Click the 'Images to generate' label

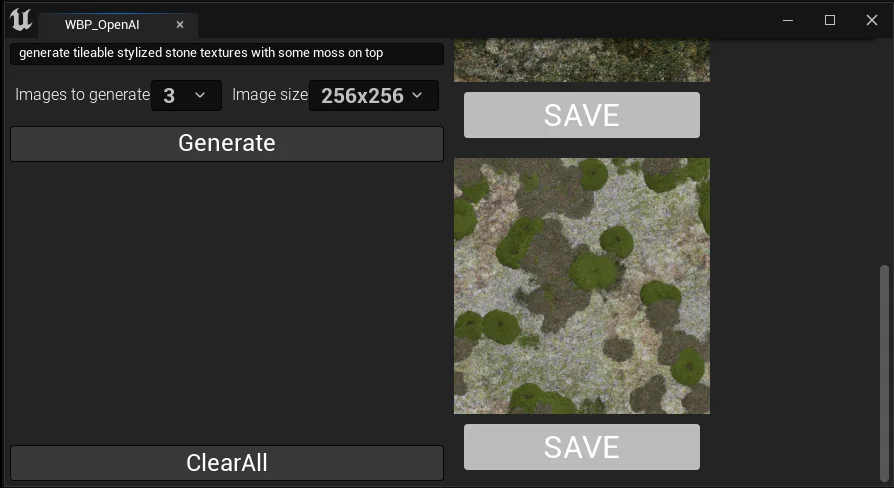pyautogui.click(x=83, y=95)
